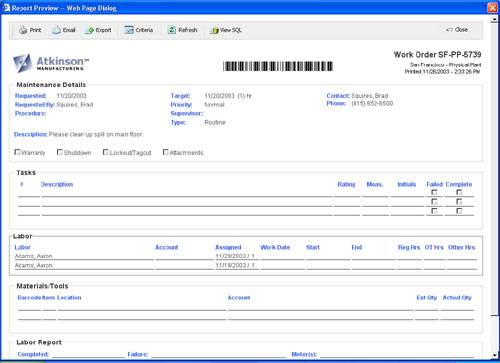This screenshot has height=363, width=500.
Task: Click the vertical scrollbar down arrow
Action: 494,356
